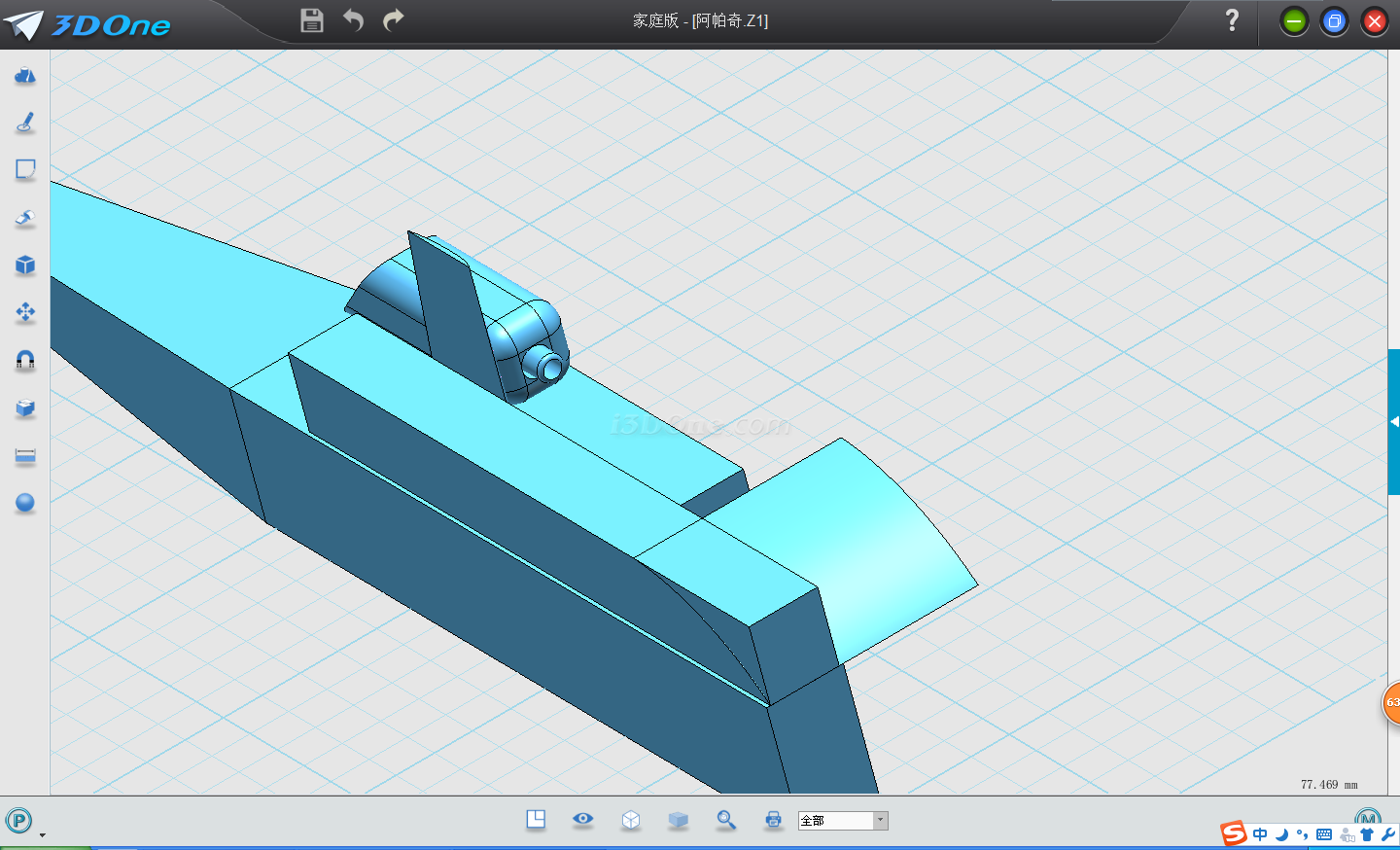Switch to shaded solid display mode
The height and width of the screenshot is (850, 1400).
(679, 820)
